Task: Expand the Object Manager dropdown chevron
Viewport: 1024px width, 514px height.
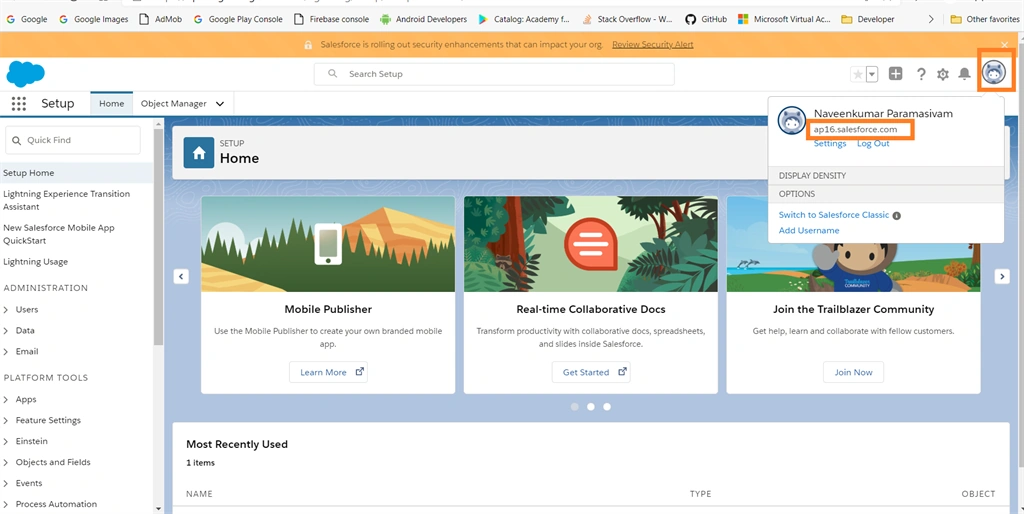Action: click(x=219, y=104)
